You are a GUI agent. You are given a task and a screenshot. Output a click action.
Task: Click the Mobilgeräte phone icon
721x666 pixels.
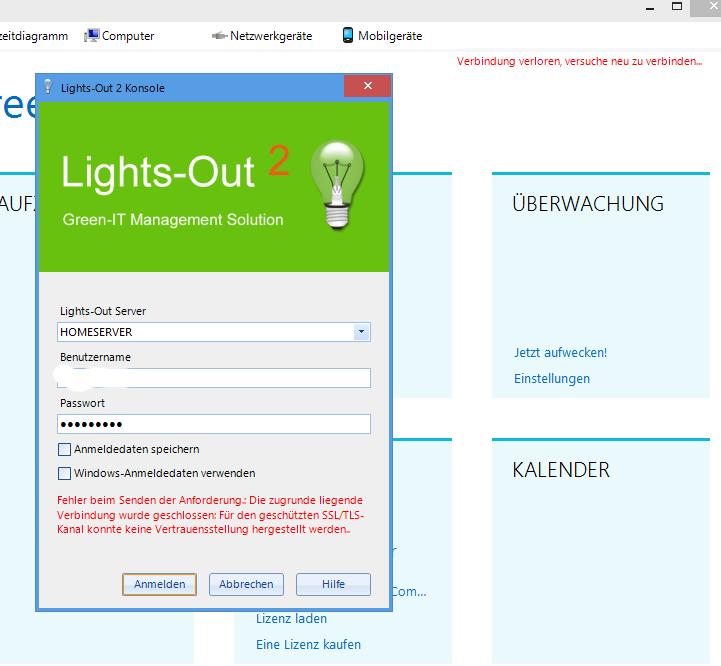pyautogui.click(x=348, y=35)
